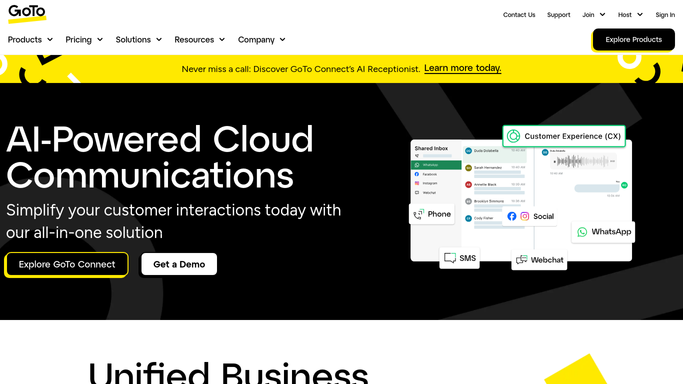
Task: Open the Support link
Action: (x=558, y=14)
